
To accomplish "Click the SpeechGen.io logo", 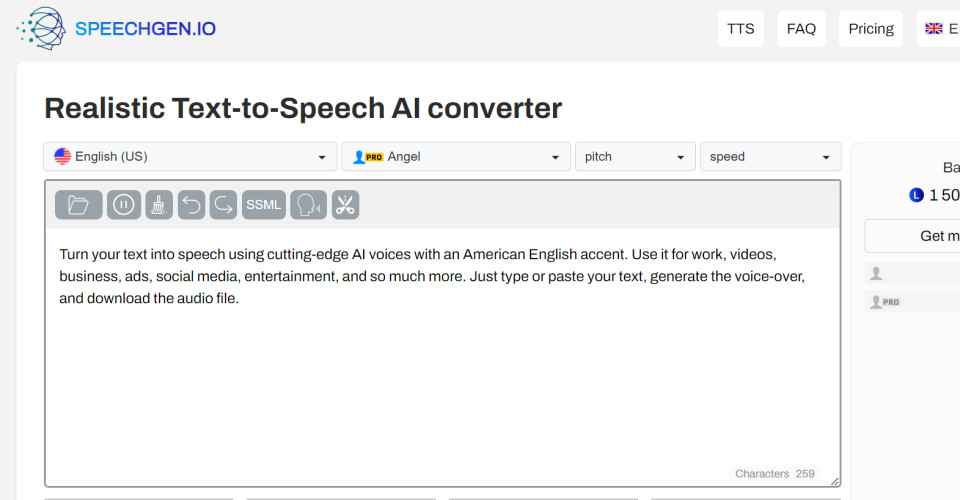I will click(116, 28).
